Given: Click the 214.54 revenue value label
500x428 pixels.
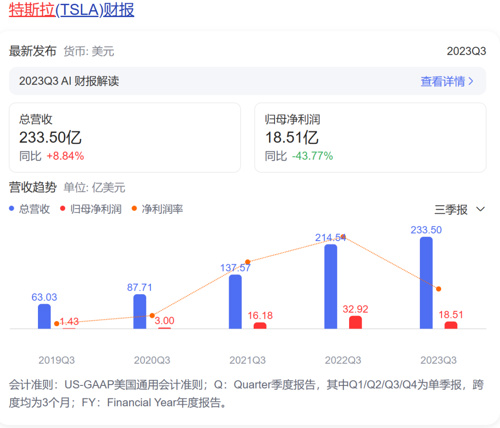Looking at the screenshot, I should tap(330, 237).
